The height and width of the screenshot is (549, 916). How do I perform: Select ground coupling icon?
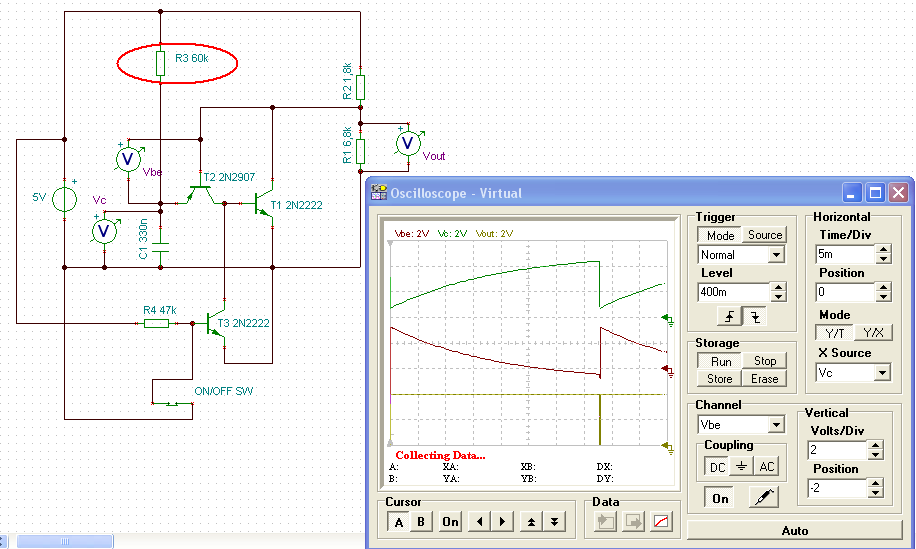coord(741,467)
